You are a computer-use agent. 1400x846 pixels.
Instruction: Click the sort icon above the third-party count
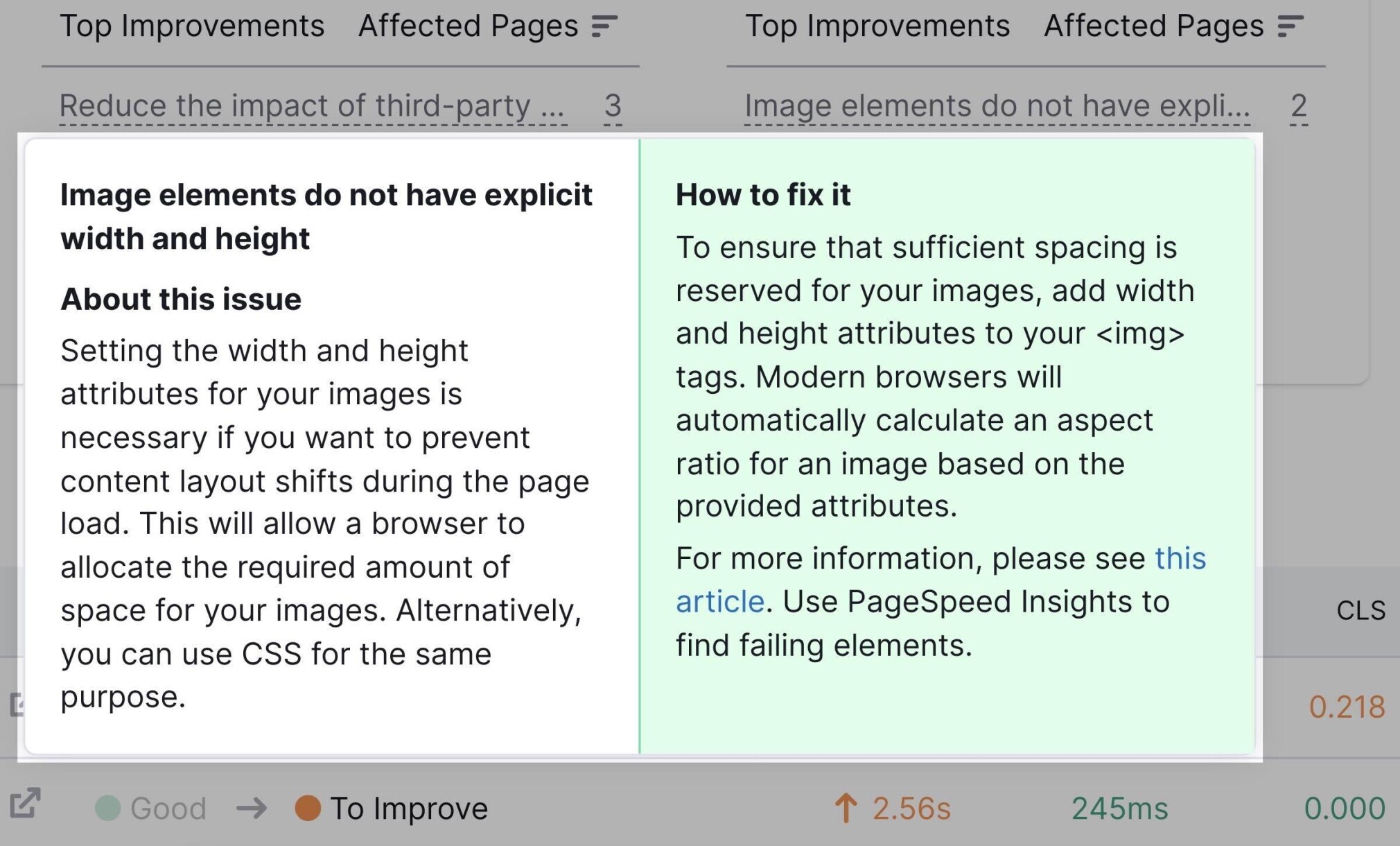click(604, 26)
